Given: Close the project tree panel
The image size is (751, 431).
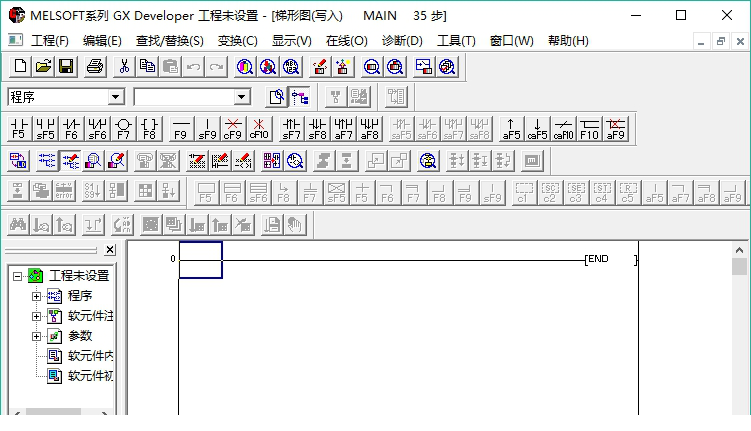Looking at the screenshot, I should pos(110,250).
